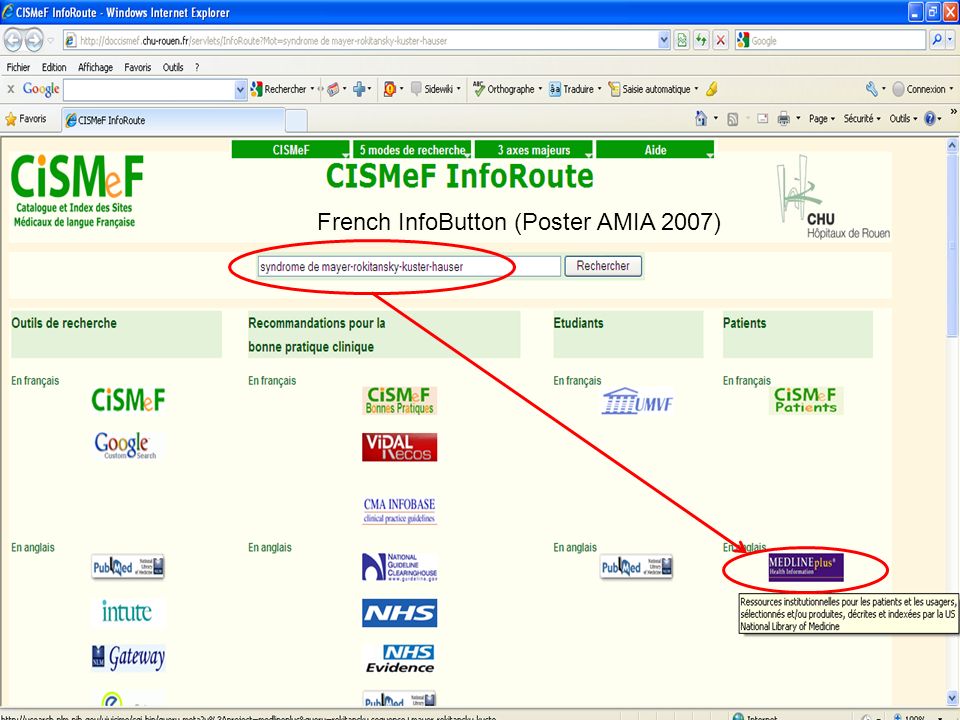Click the browser URL address bar
The height and width of the screenshot is (720, 960).
[x=361, y=41]
